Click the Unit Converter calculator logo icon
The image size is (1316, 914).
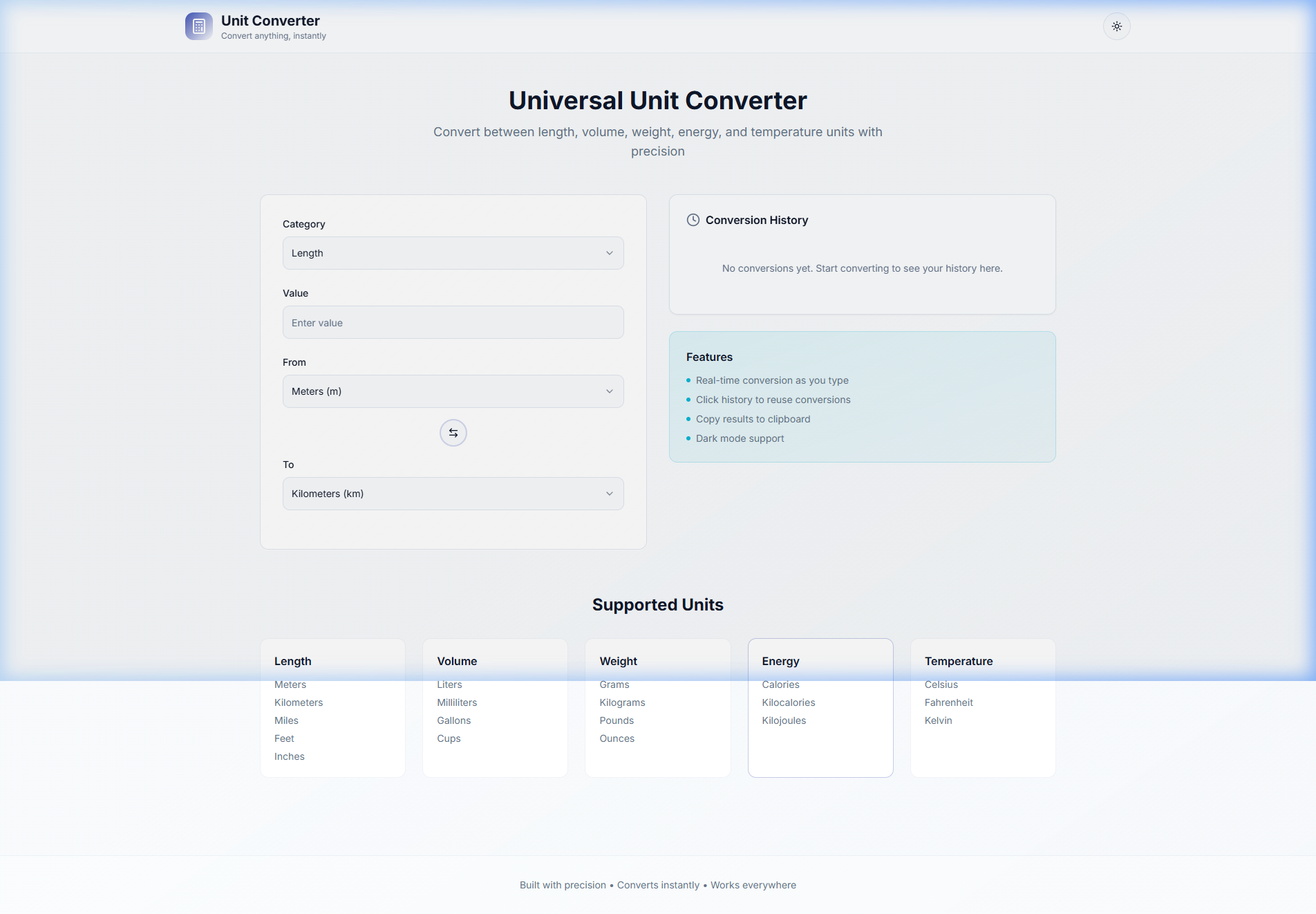click(198, 26)
